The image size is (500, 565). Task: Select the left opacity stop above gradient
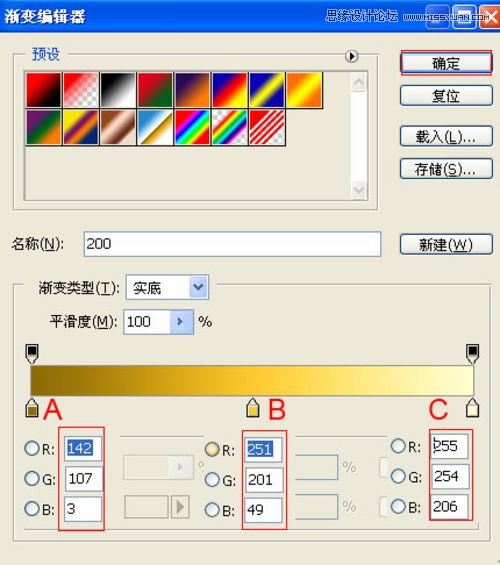[32, 353]
